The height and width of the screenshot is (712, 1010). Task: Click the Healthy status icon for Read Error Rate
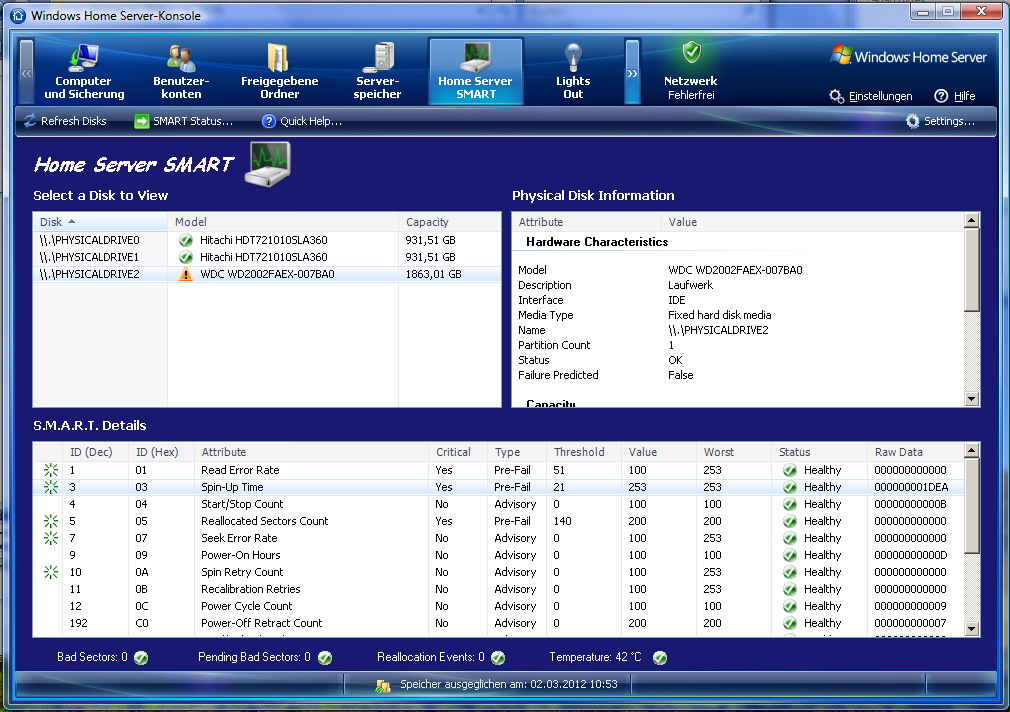point(790,470)
